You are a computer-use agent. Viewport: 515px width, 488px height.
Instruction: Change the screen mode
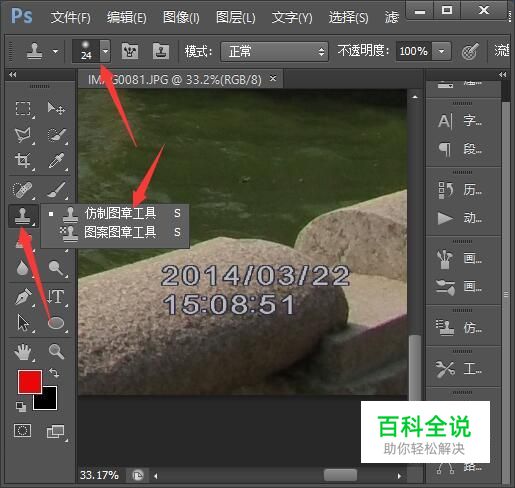(x=55, y=431)
